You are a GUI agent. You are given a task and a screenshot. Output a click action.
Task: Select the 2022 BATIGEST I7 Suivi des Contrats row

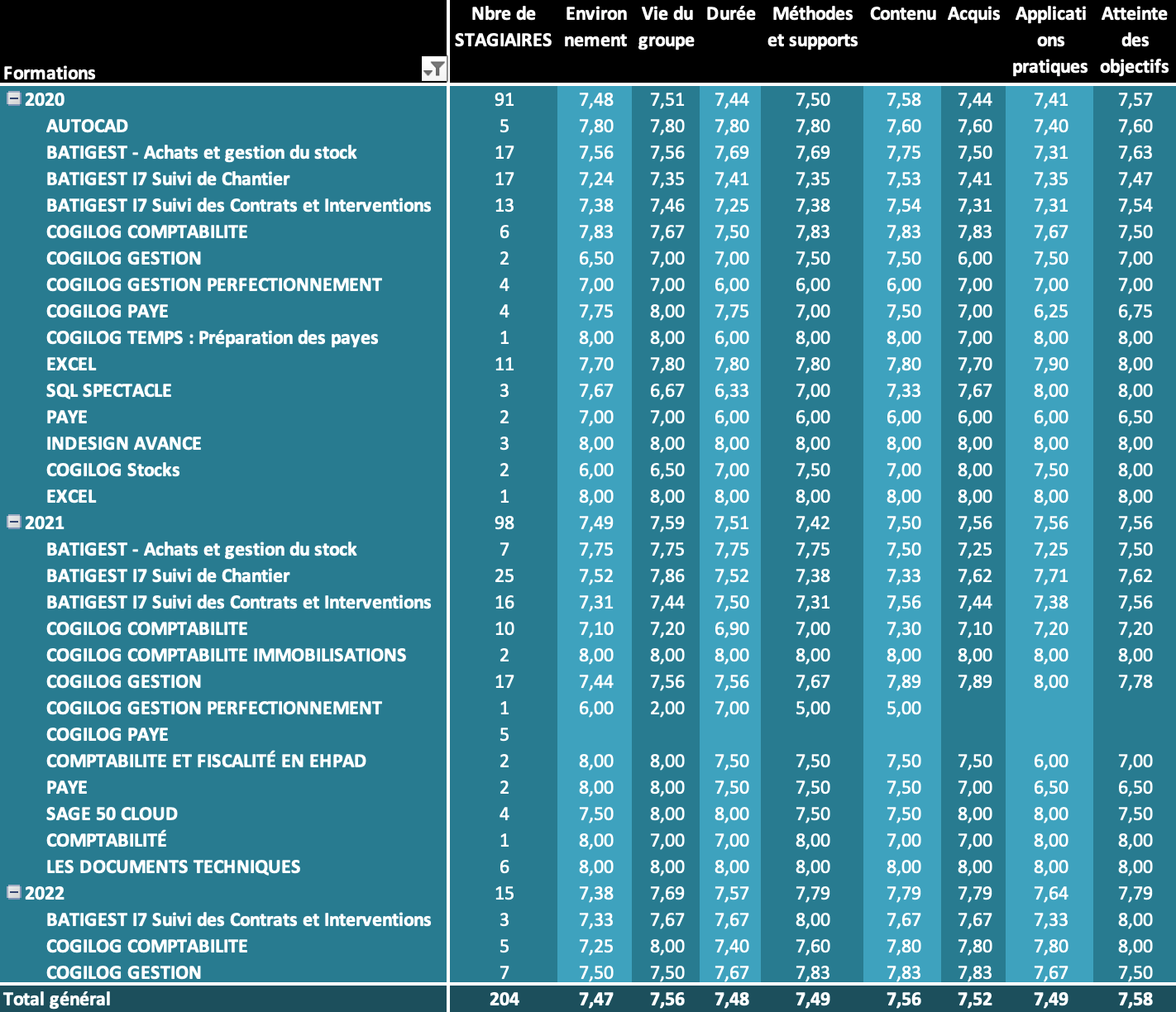(x=588, y=919)
